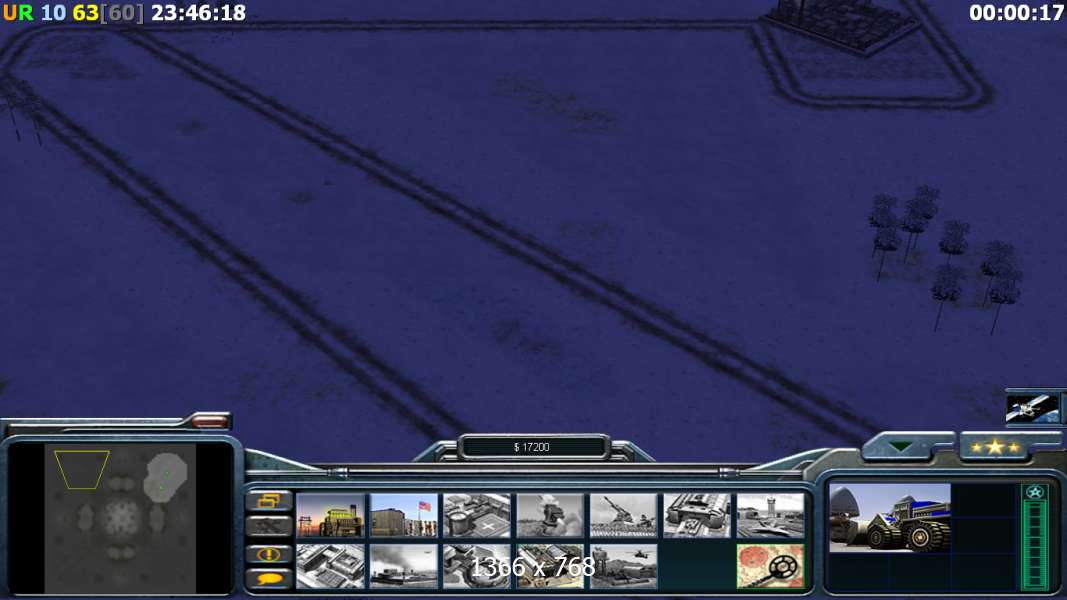The width and height of the screenshot is (1067, 600).
Task: Select the Airfield build icon with control tower
Action: point(771,515)
